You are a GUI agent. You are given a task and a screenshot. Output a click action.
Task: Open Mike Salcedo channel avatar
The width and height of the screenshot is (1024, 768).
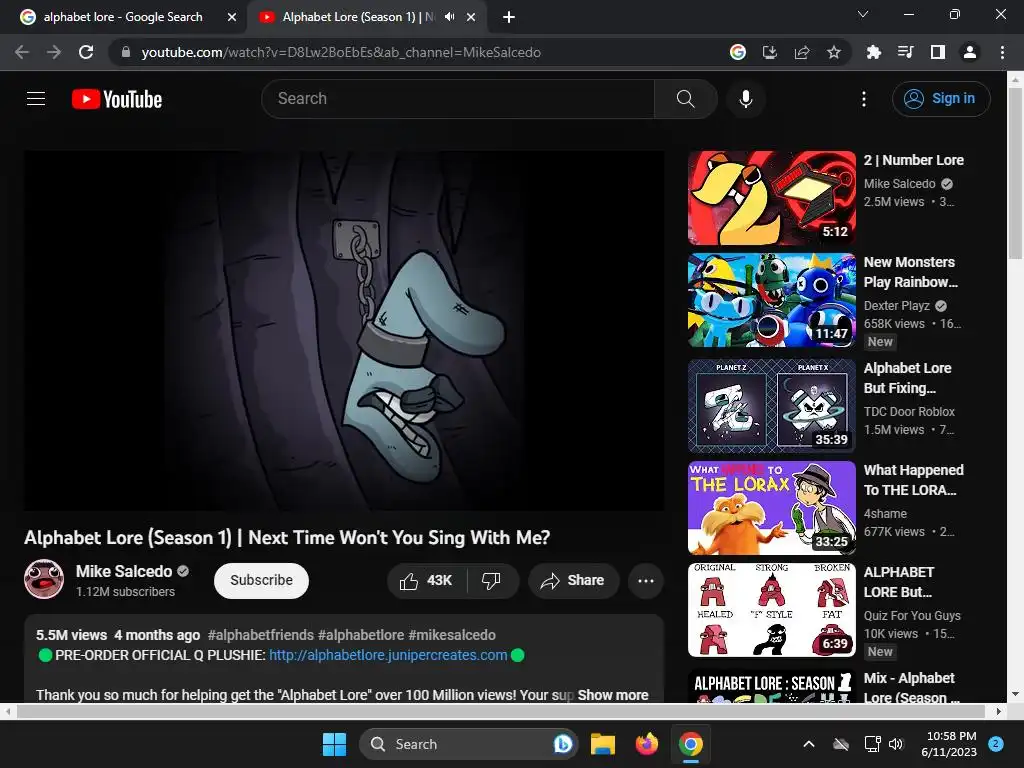(x=44, y=579)
